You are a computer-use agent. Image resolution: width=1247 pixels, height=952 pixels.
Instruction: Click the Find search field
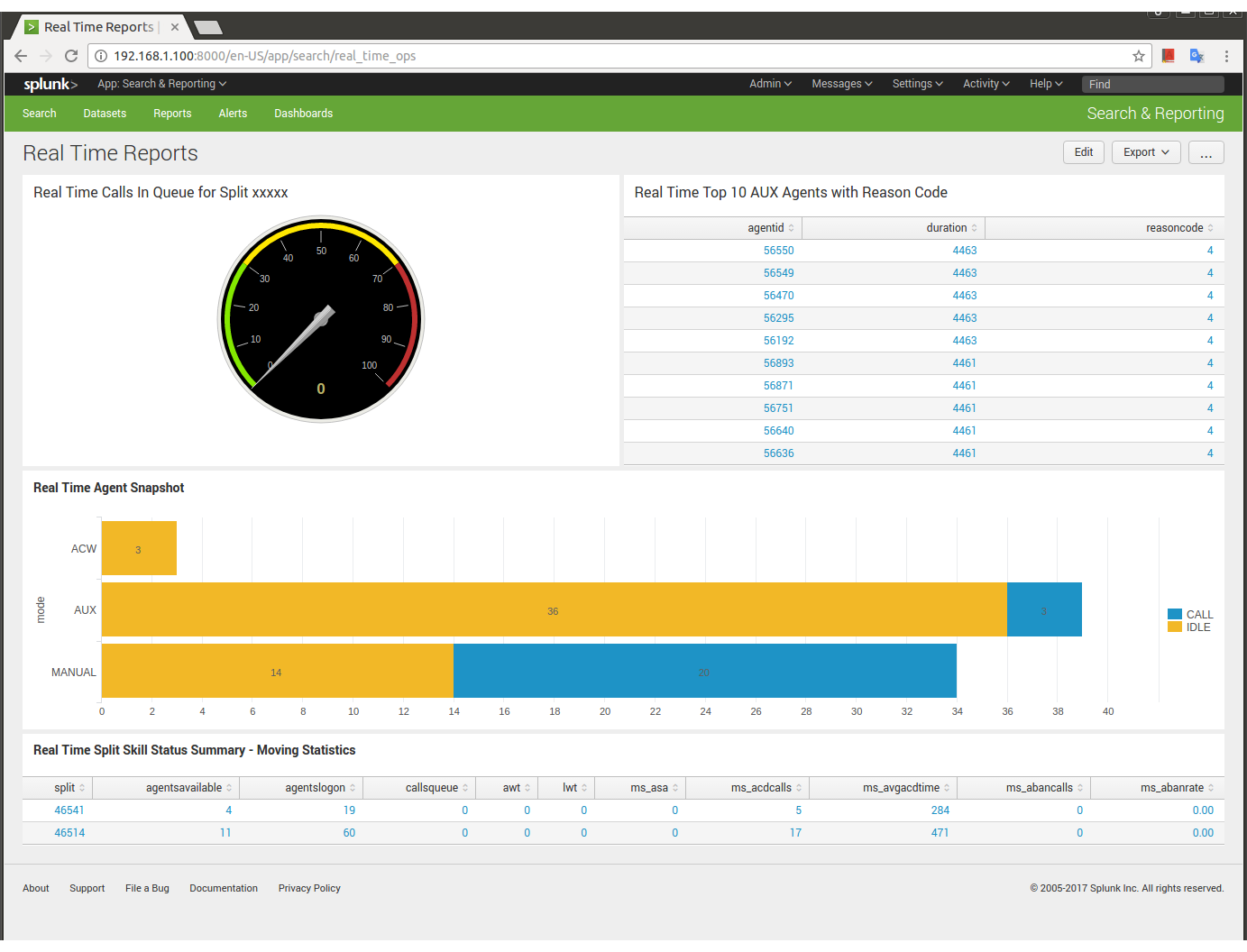[x=1152, y=84]
